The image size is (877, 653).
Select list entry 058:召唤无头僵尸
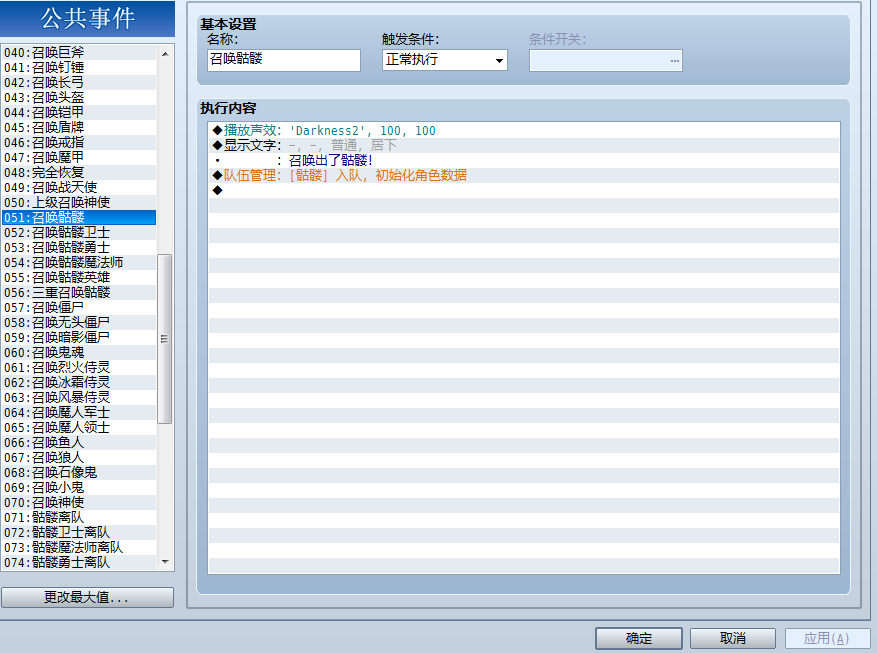click(x=79, y=323)
